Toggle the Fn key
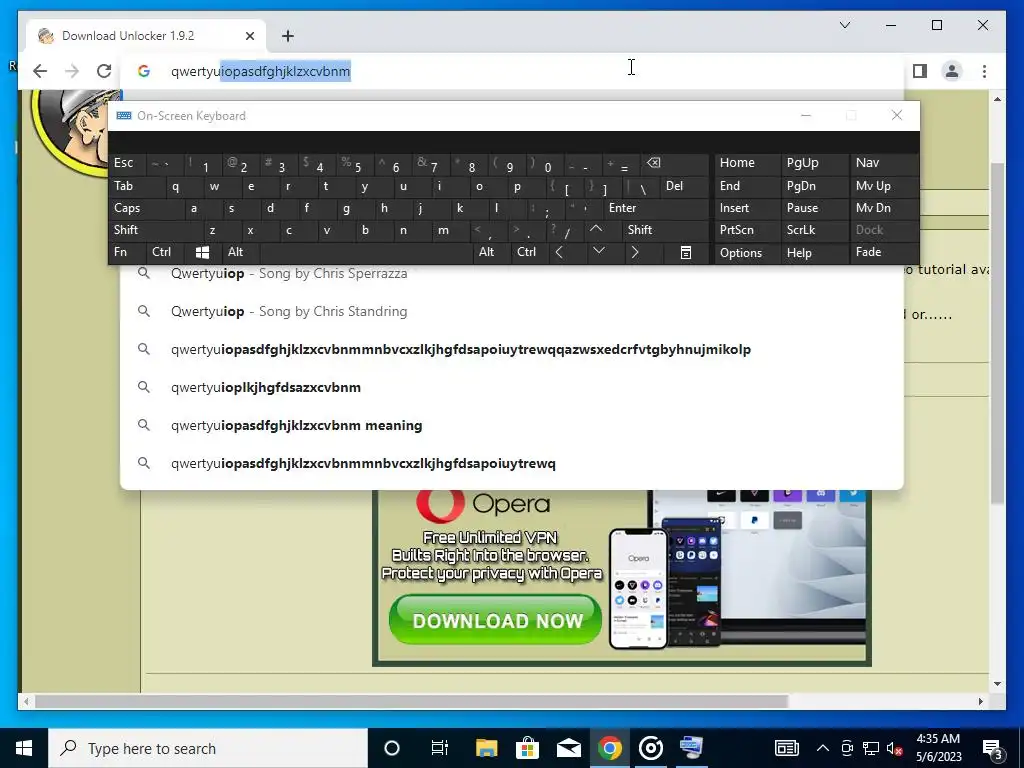The height and width of the screenshot is (768, 1024). [127, 253]
